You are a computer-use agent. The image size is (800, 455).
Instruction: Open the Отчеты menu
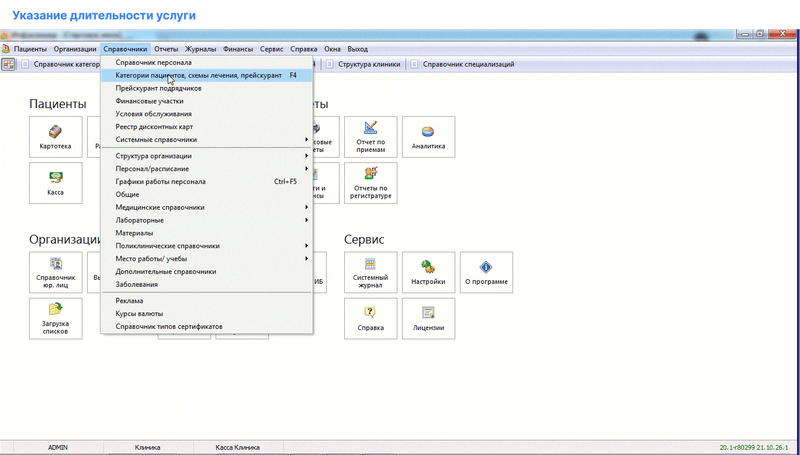click(x=166, y=49)
